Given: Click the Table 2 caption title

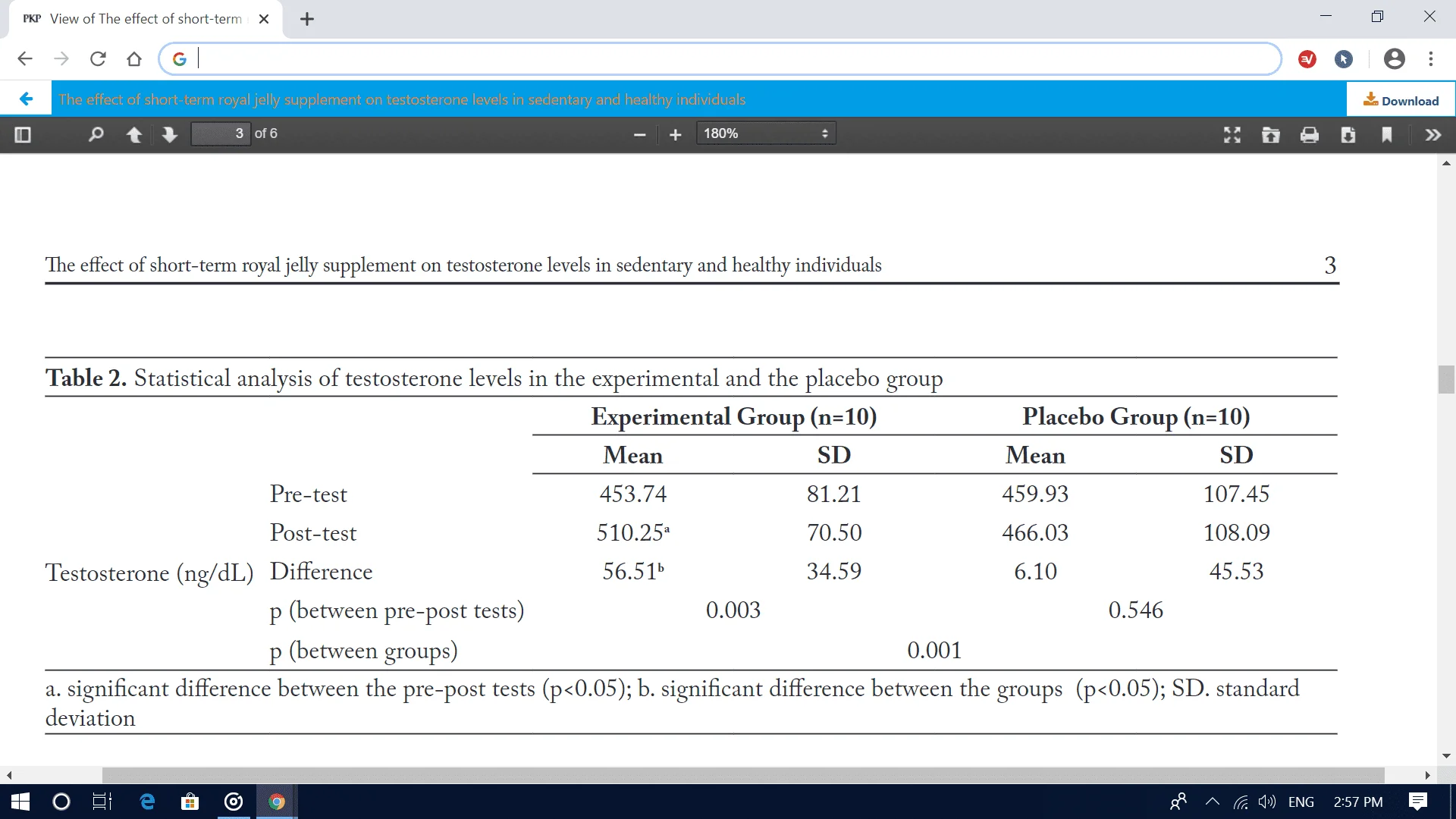Looking at the screenshot, I should 494,378.
